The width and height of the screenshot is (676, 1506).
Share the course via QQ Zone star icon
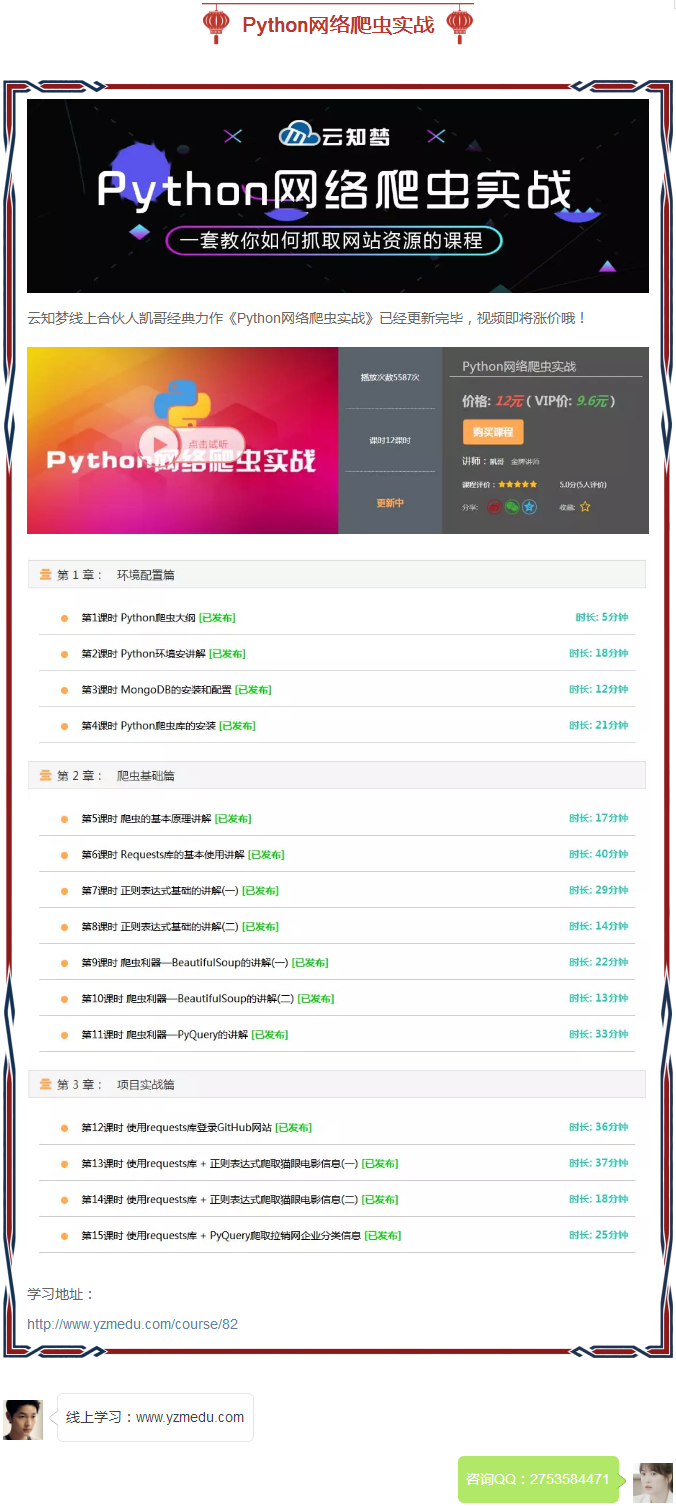[529, 507]
